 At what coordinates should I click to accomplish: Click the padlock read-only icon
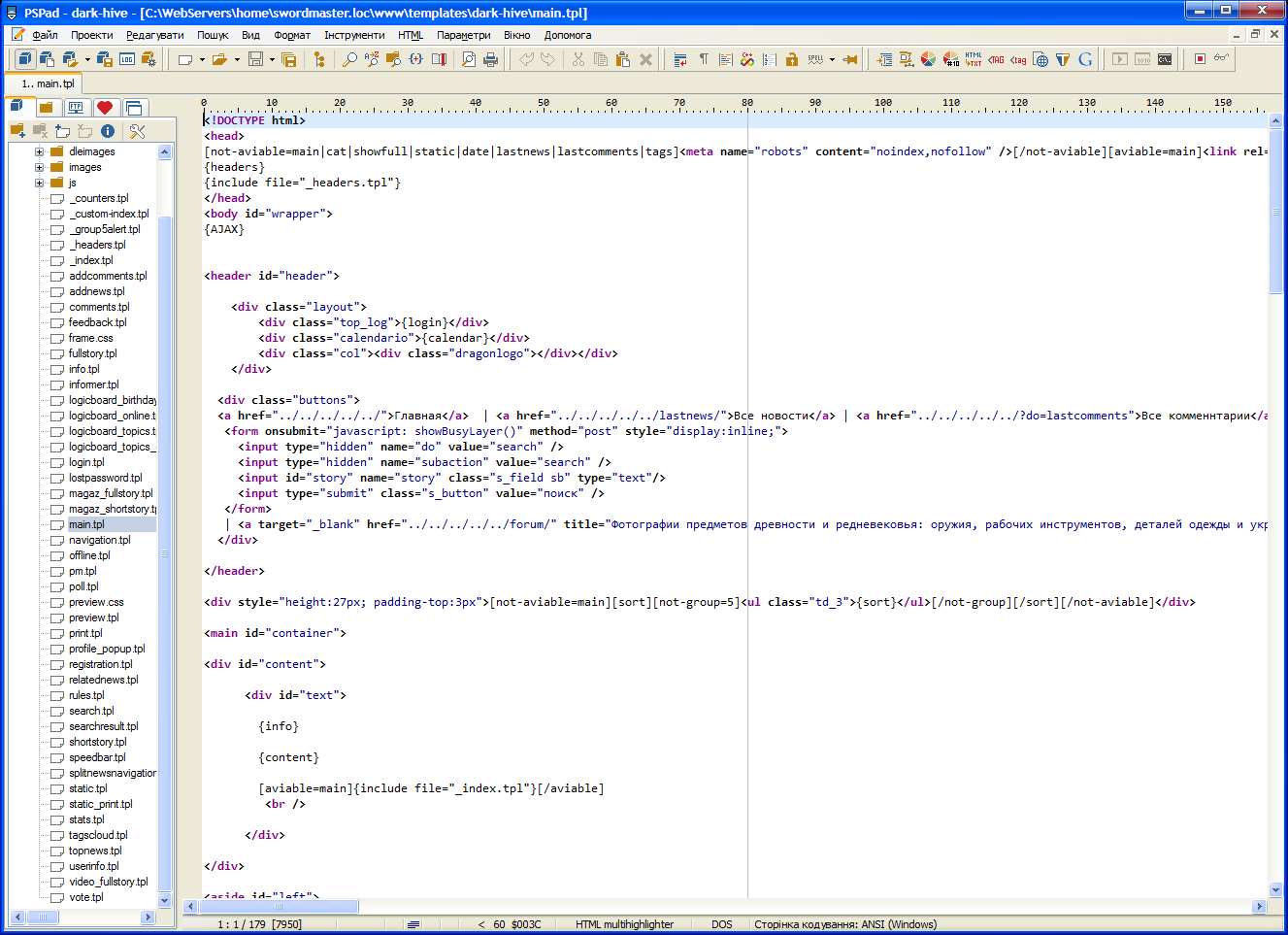[792, 59]
